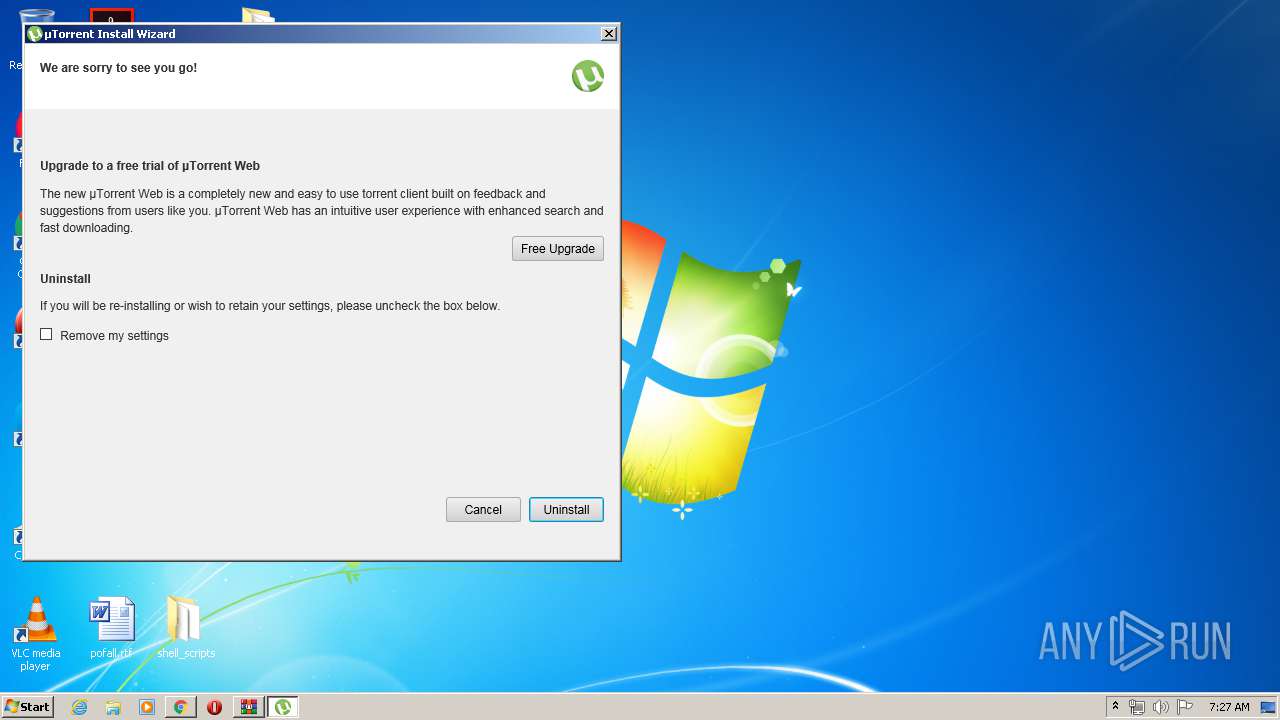Cancel the uninstall wizard
Image resolution: width=1280 pixels, height=720 pixels.
(483, 509)
